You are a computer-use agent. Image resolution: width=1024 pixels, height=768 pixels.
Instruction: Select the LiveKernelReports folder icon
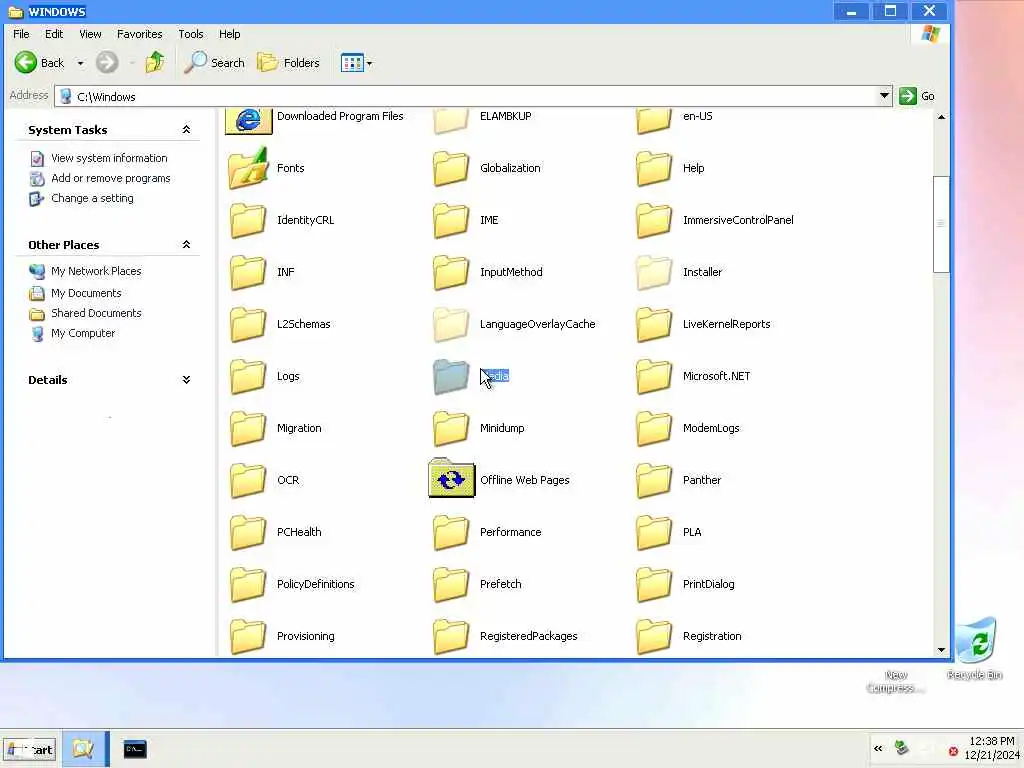(x=654, y=324)
